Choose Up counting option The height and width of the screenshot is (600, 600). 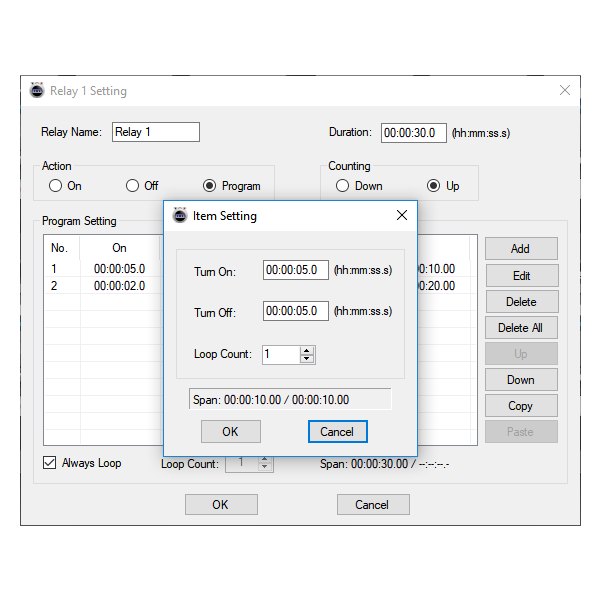(433, 186)
